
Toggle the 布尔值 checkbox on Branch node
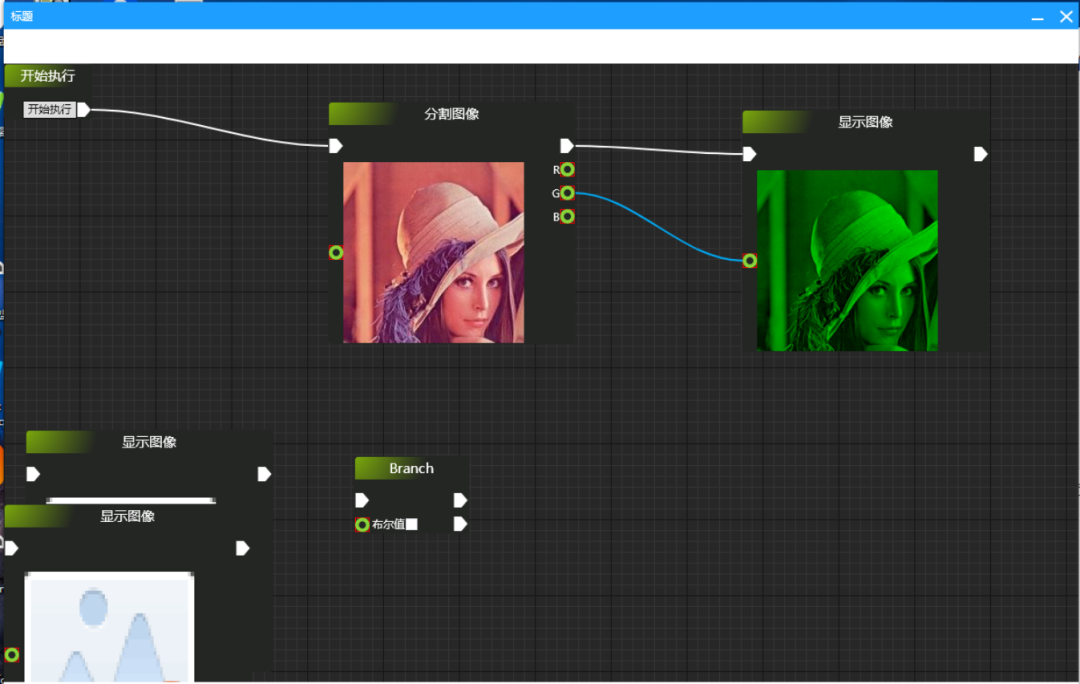coord(411,524)
